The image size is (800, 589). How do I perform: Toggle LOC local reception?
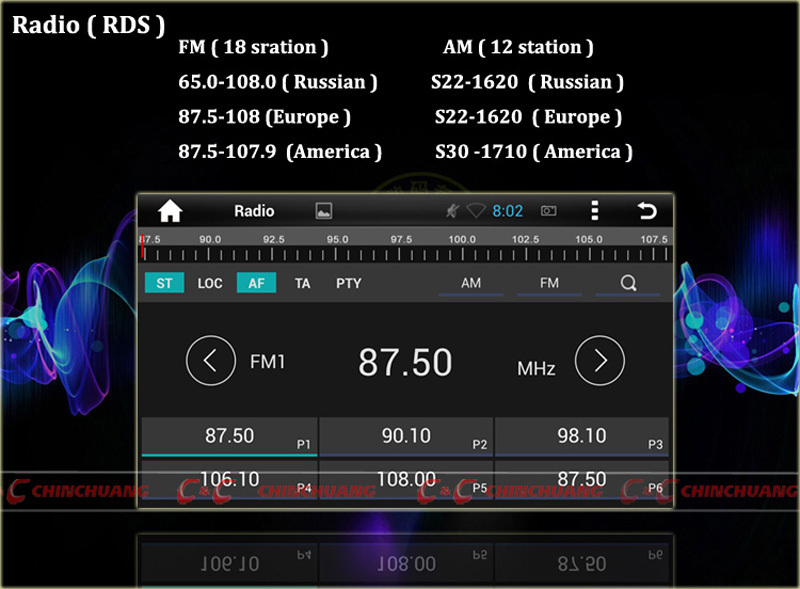coord(210,283)
